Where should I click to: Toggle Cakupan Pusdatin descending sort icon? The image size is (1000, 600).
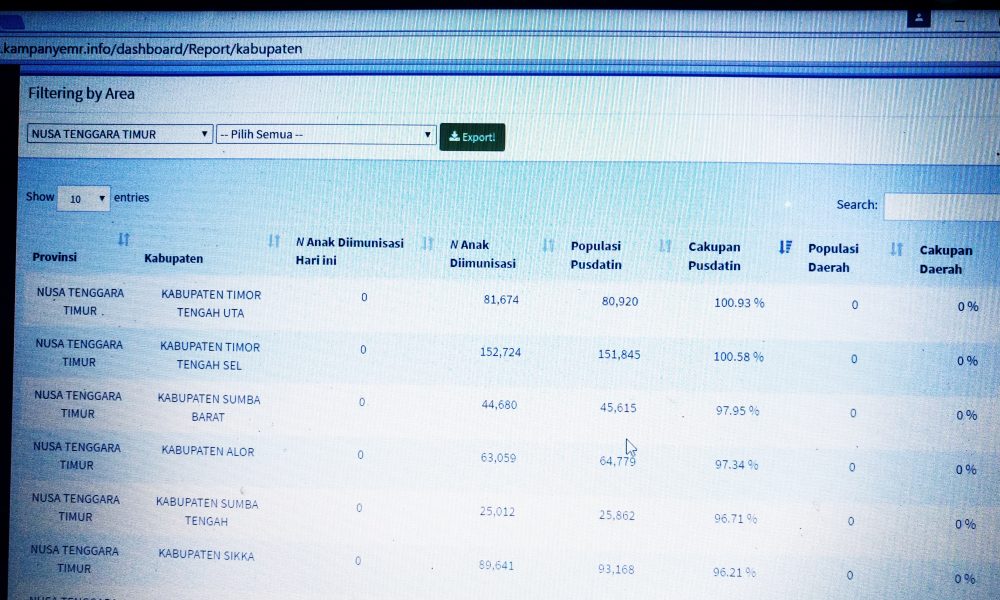tap(786, 247)
